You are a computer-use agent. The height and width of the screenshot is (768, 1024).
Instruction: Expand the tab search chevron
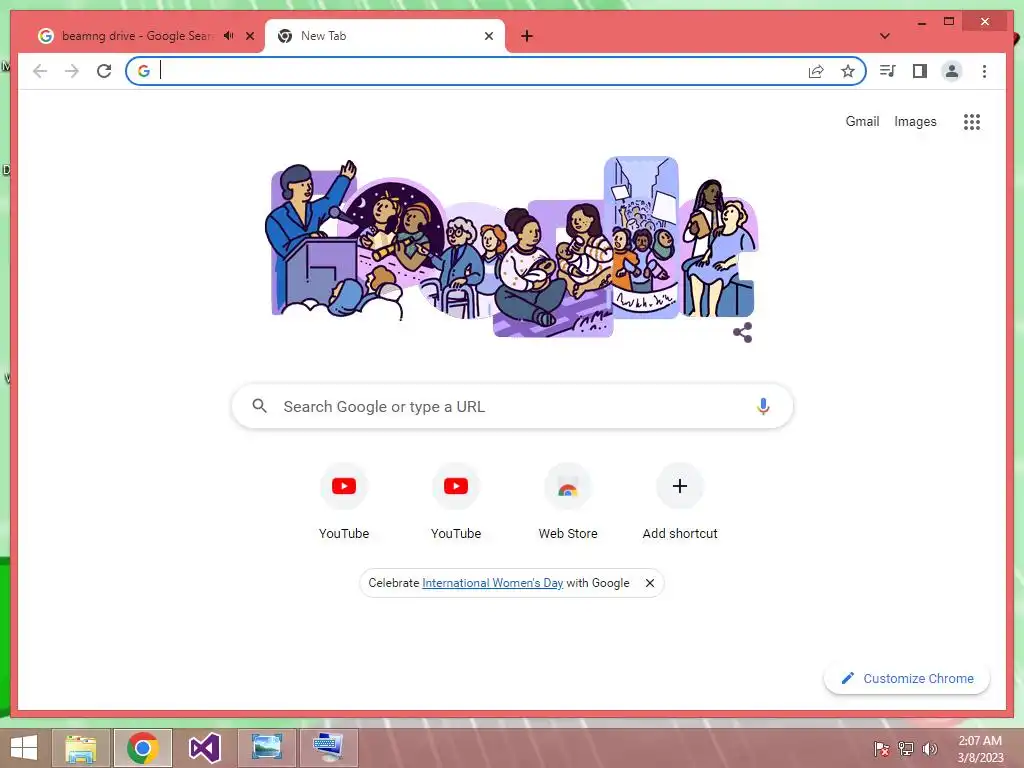pyautogui.click(x=885, y=36)
